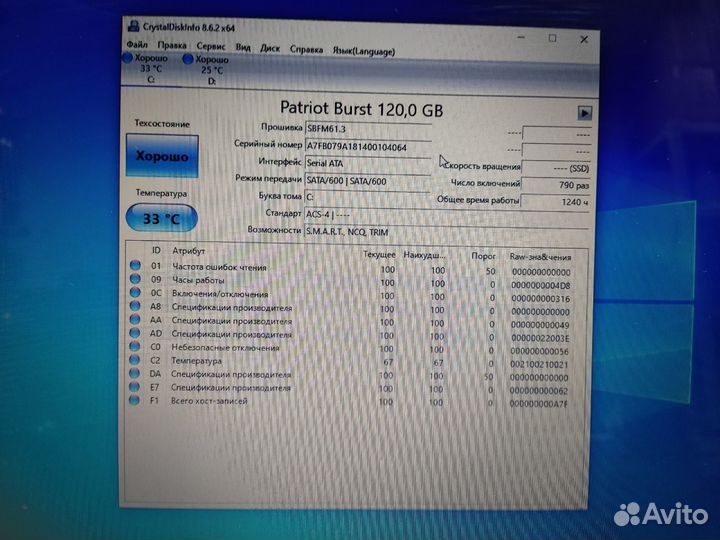Click the Текущее column header
The height and width of the screenshot is (540, 720).
pyautogui.click(x=379, y=254)
